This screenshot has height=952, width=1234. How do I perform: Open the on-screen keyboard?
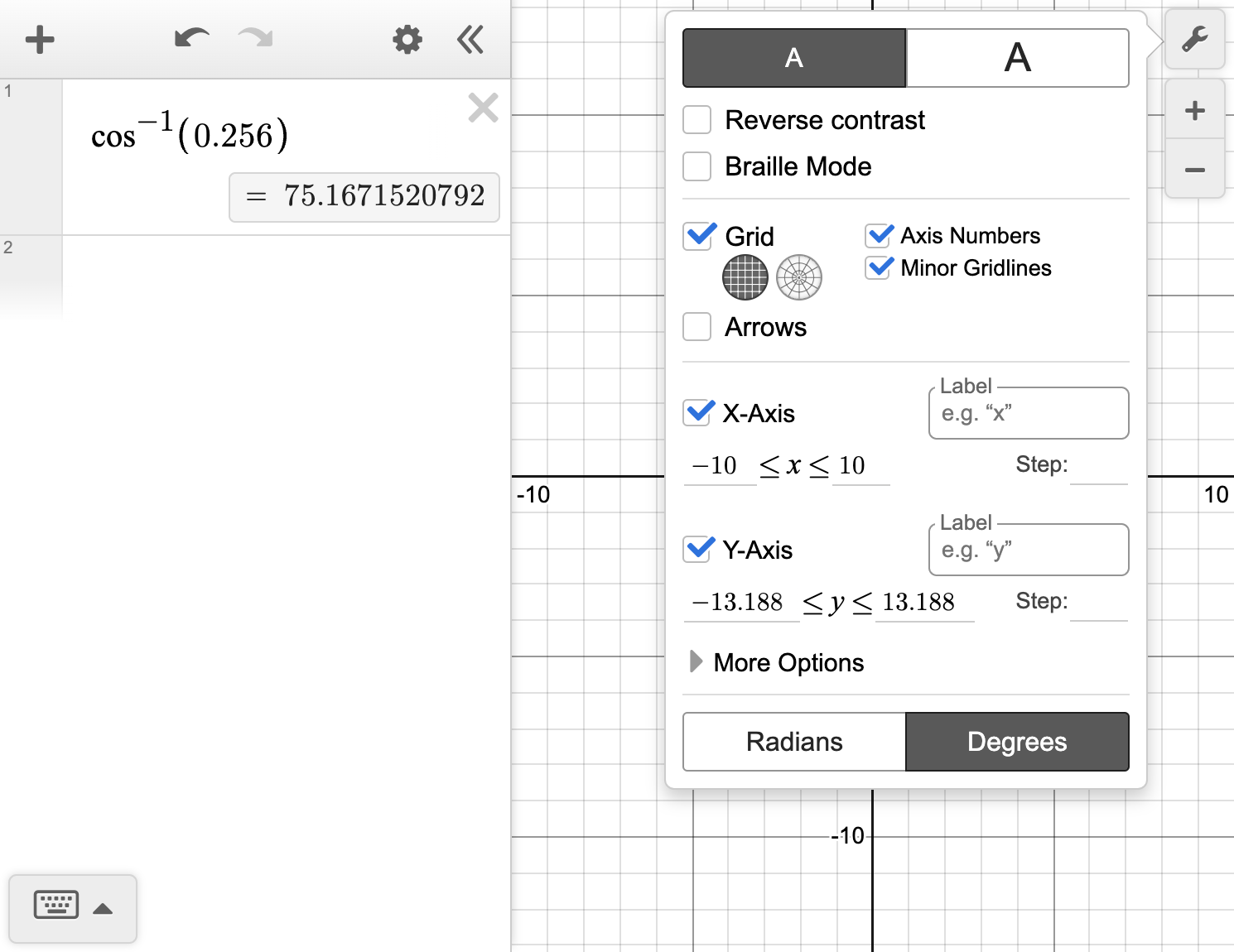pyautogui.click(x=55, y=905)
